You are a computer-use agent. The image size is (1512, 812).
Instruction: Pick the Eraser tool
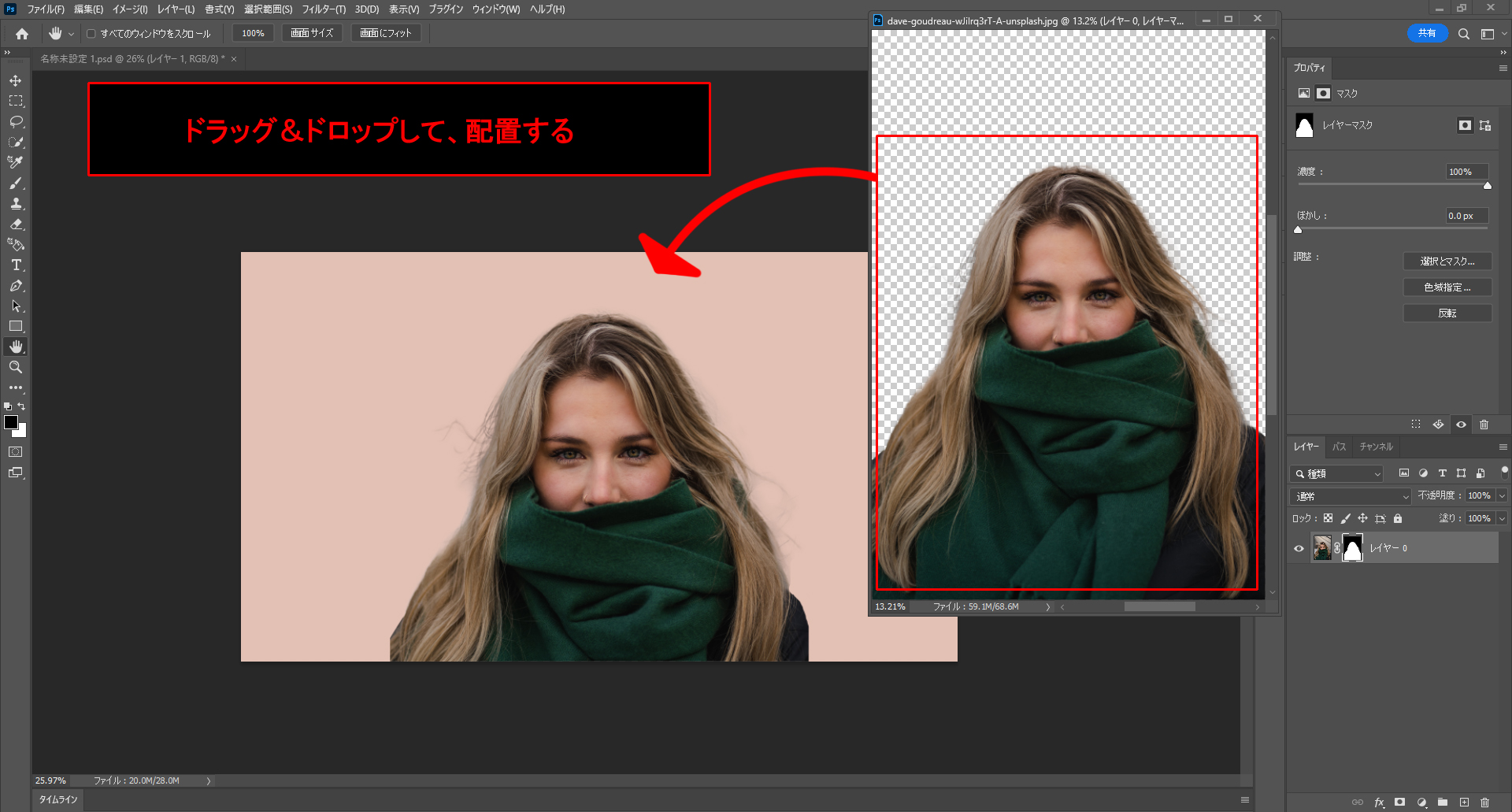pyautogui.click(x=16, y=224)
